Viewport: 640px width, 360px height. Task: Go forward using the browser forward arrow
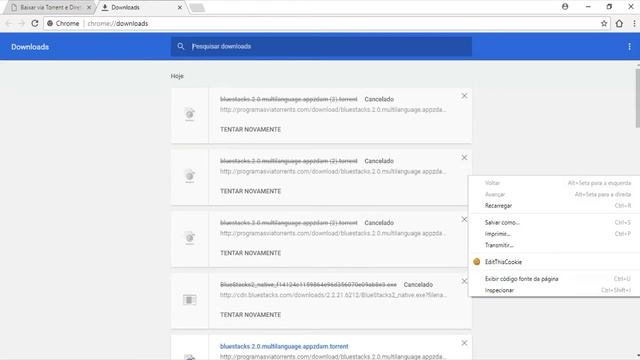21,23
